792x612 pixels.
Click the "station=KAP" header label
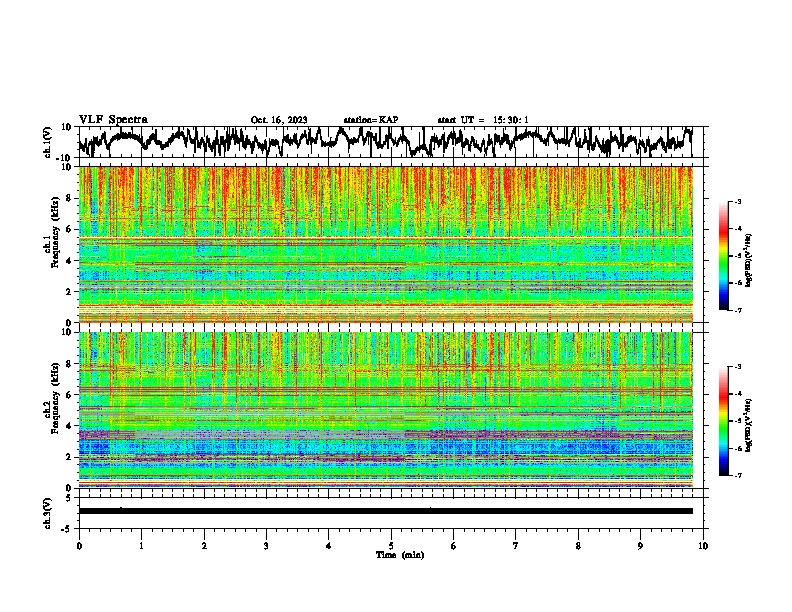click(371, 120)
